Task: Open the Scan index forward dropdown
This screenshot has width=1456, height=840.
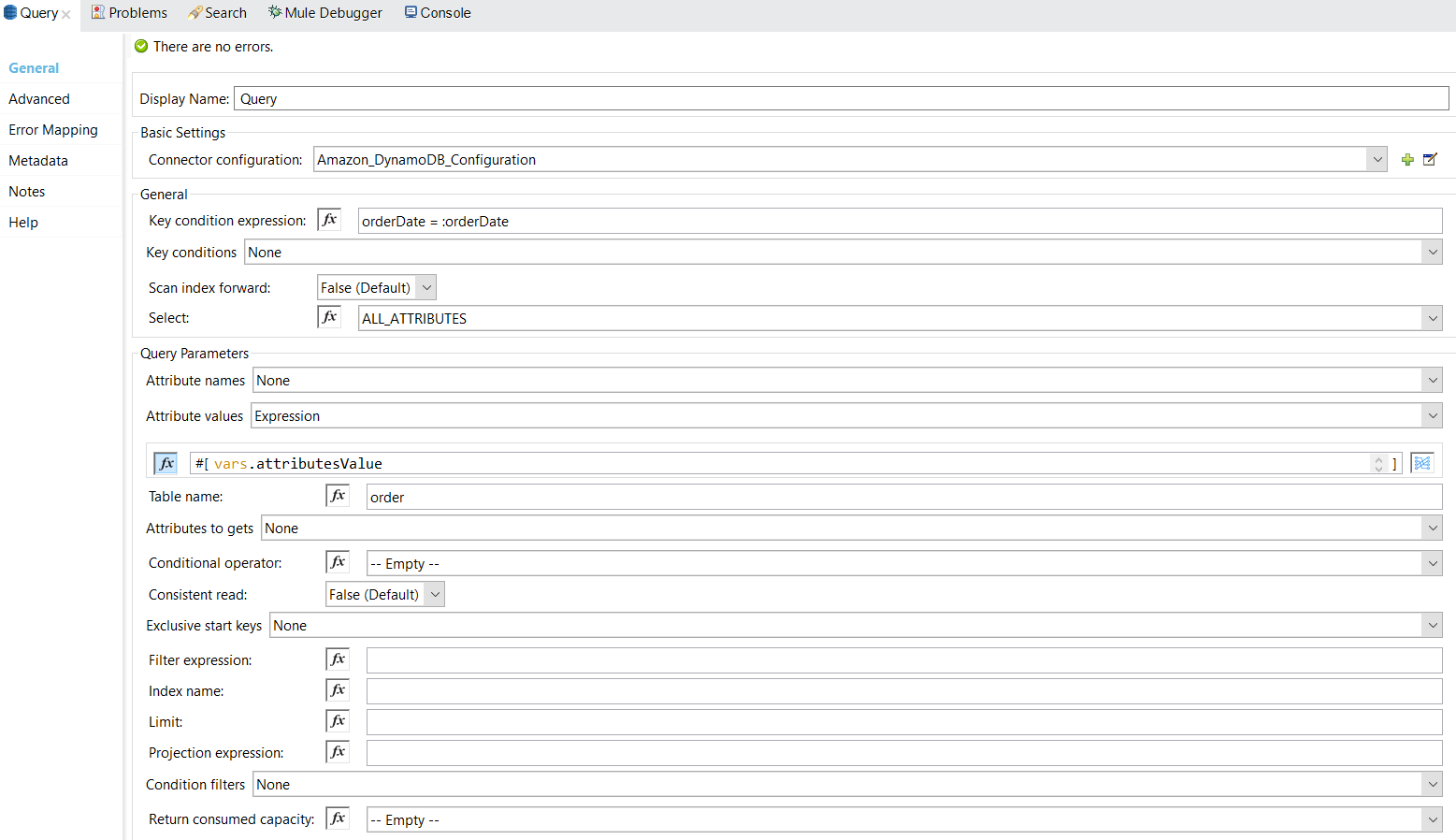Action: click(427, 287)
